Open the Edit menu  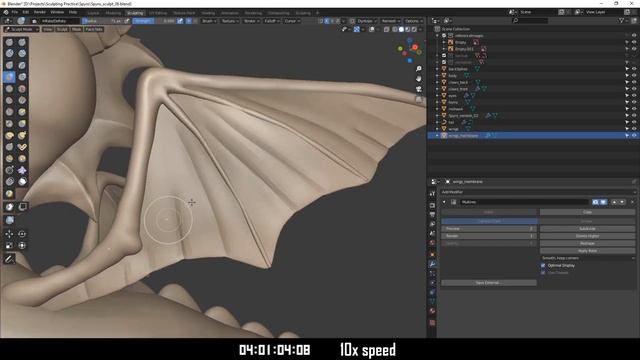click(x=26, y=12)
